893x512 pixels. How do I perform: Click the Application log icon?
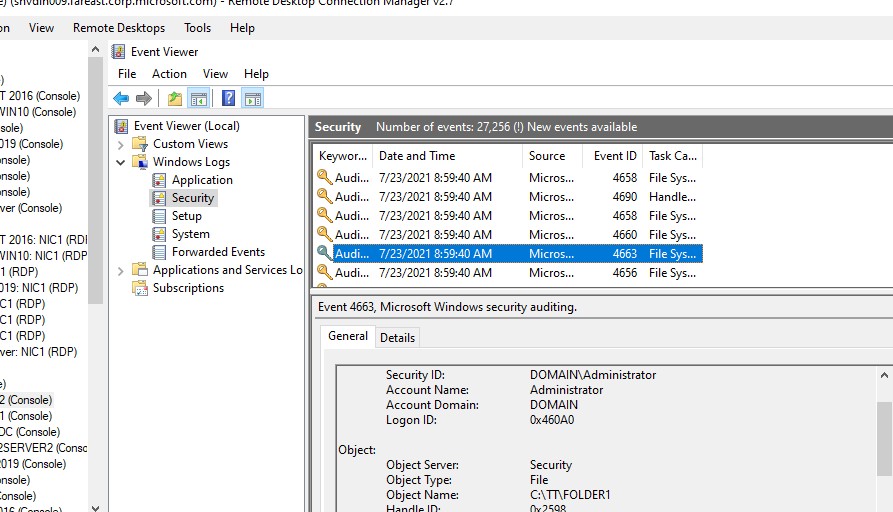[x=159, y=180]
